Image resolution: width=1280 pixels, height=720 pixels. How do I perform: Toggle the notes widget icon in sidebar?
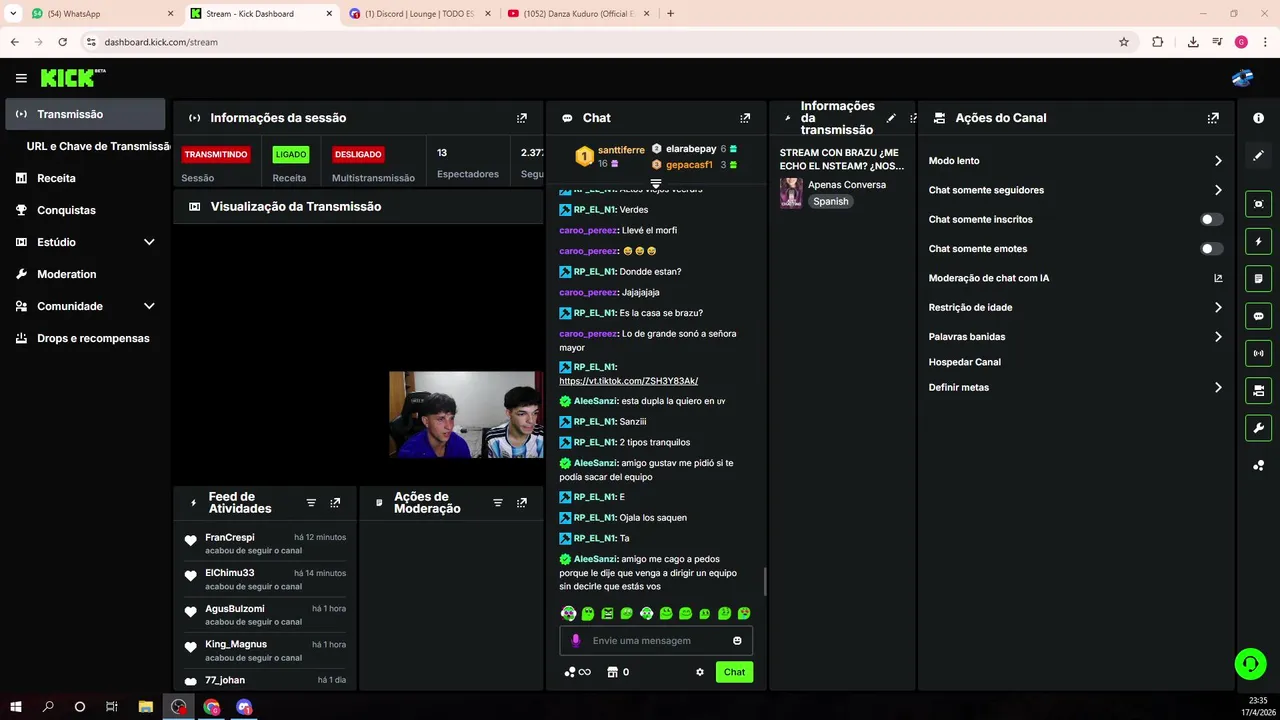(x=1258, y=278)
